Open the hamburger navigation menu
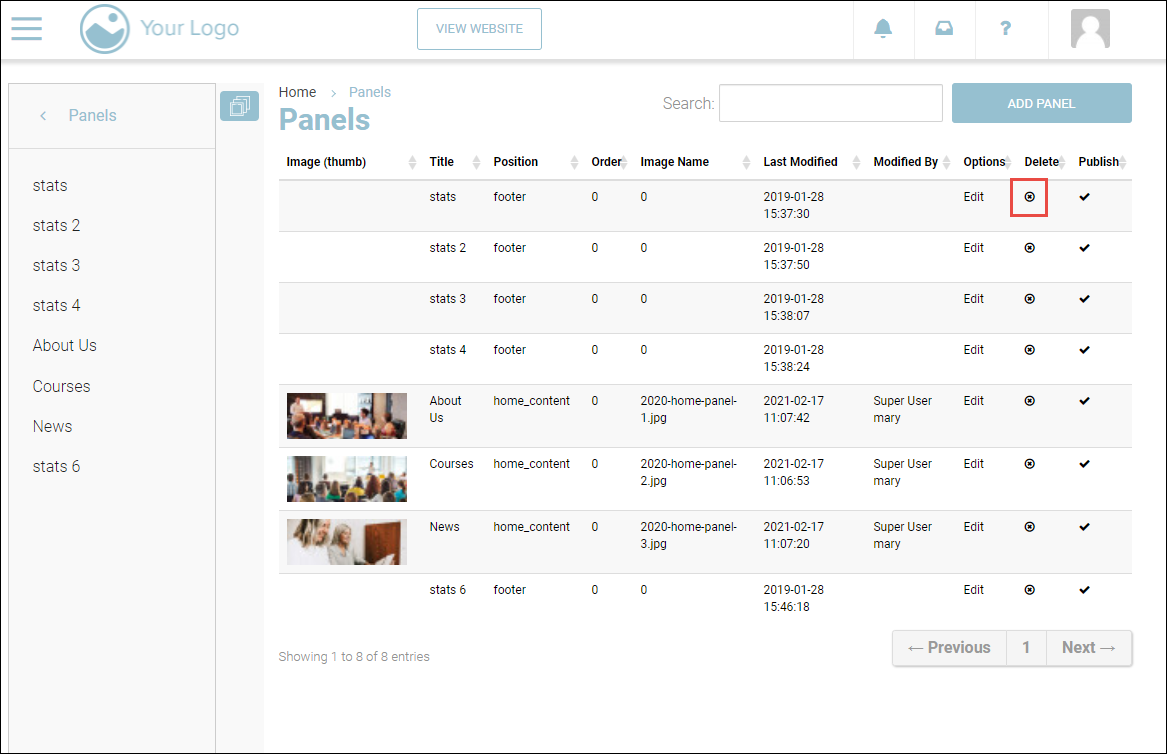Screen dimensions: 1167x754 [27, 28]
